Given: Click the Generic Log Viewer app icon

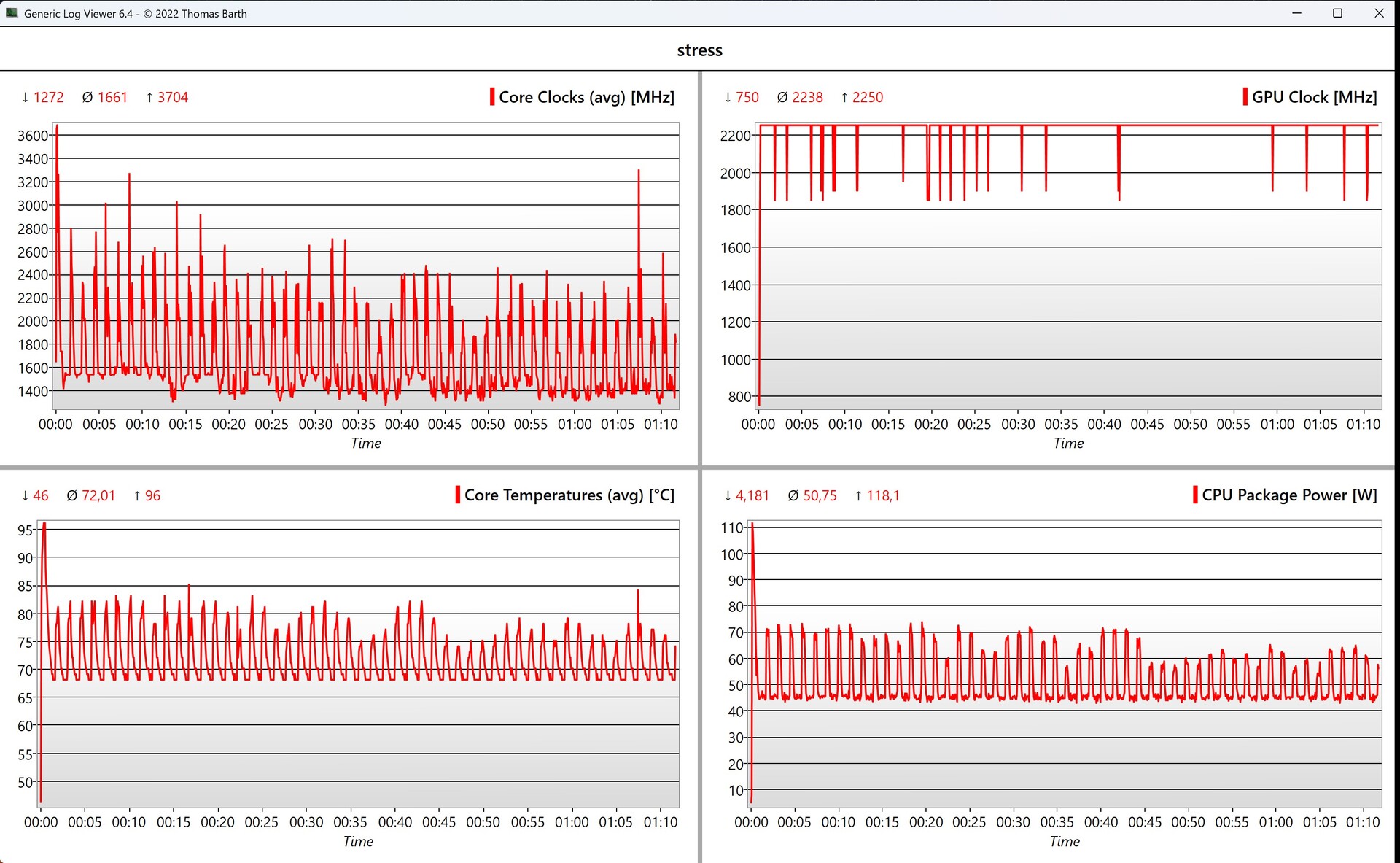Looking at the screenshot, I should point(12,13).
